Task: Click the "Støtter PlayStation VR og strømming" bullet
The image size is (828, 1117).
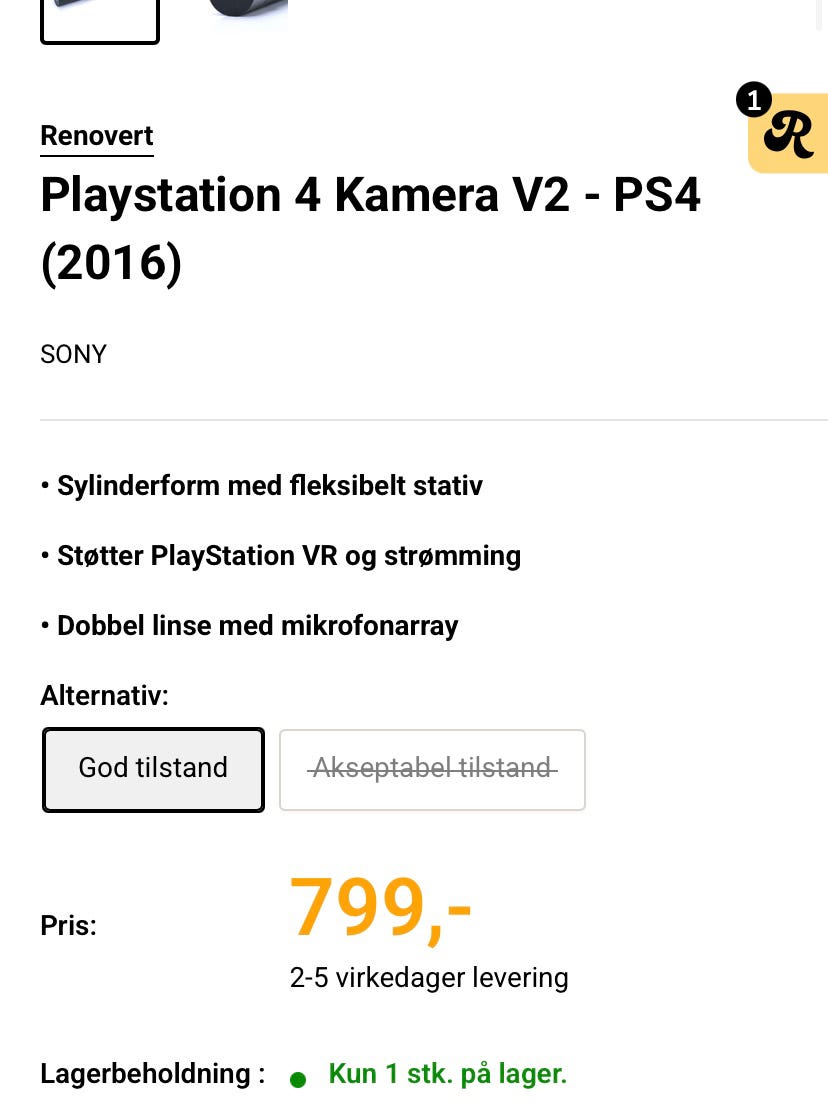Action: pos(288,556)
